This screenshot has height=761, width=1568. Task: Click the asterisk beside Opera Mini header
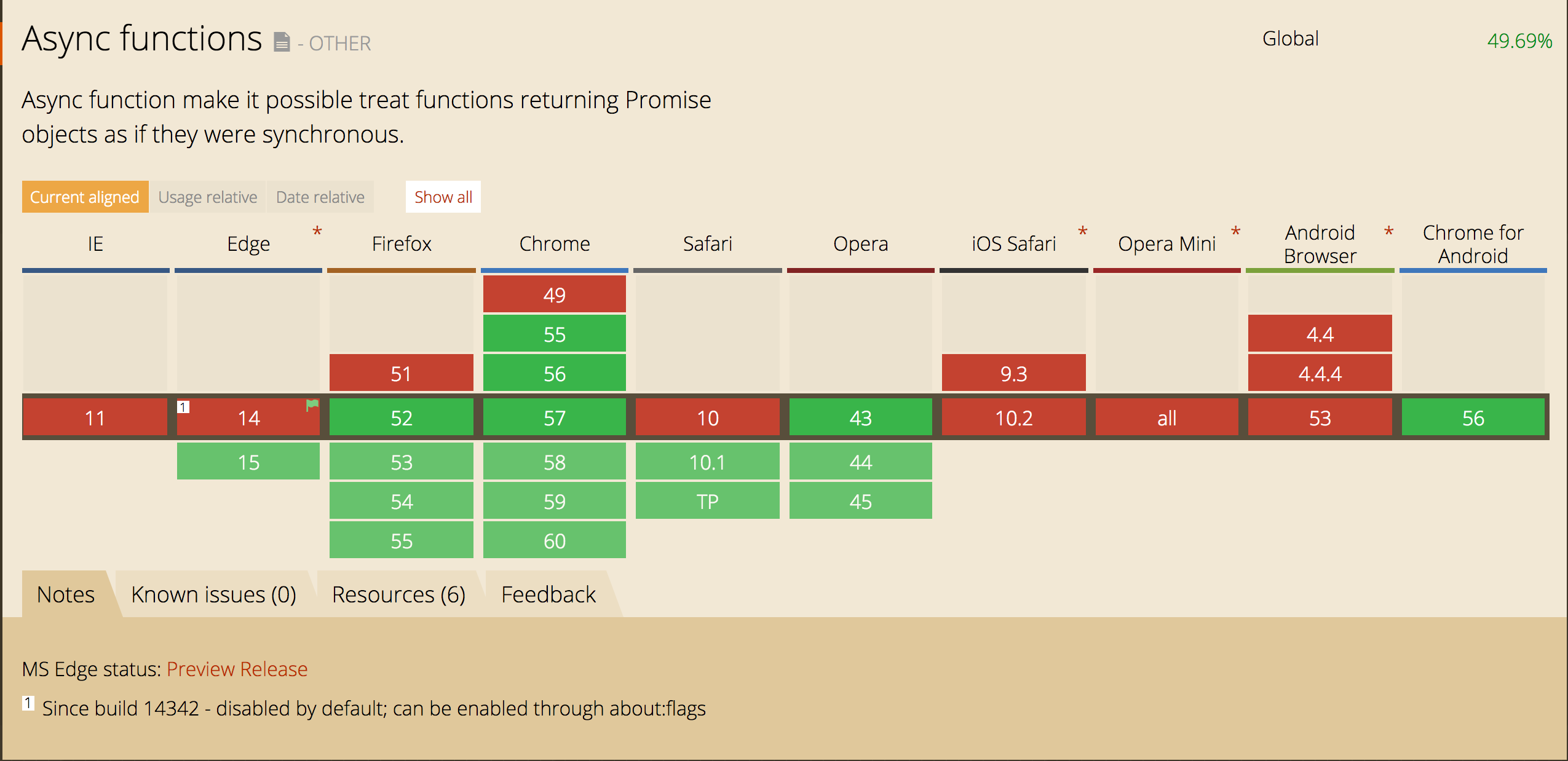[1235, 232]
